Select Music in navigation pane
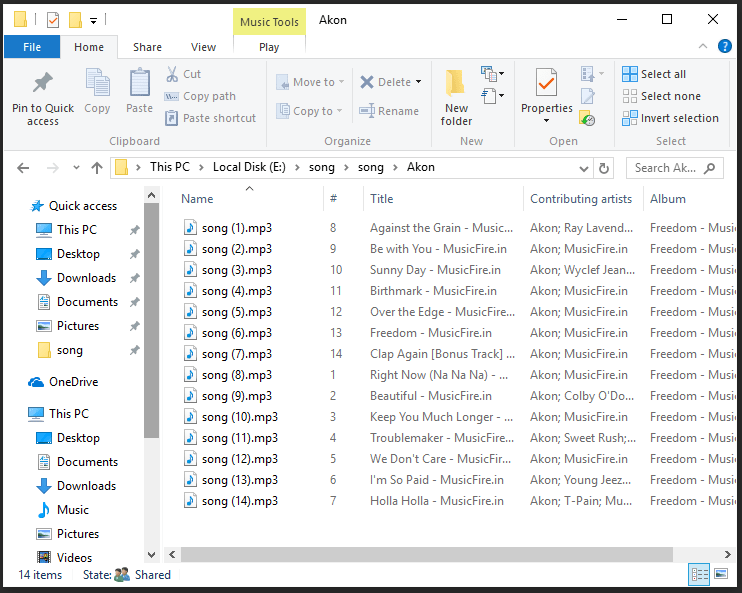The image size is (742, 593). 62,510
